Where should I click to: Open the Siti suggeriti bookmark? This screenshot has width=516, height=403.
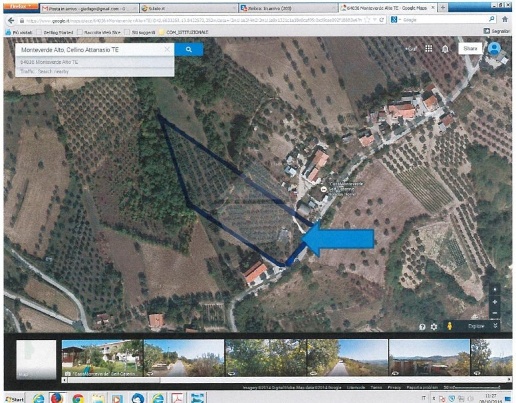pyautogui.click(x=140, y=32)
